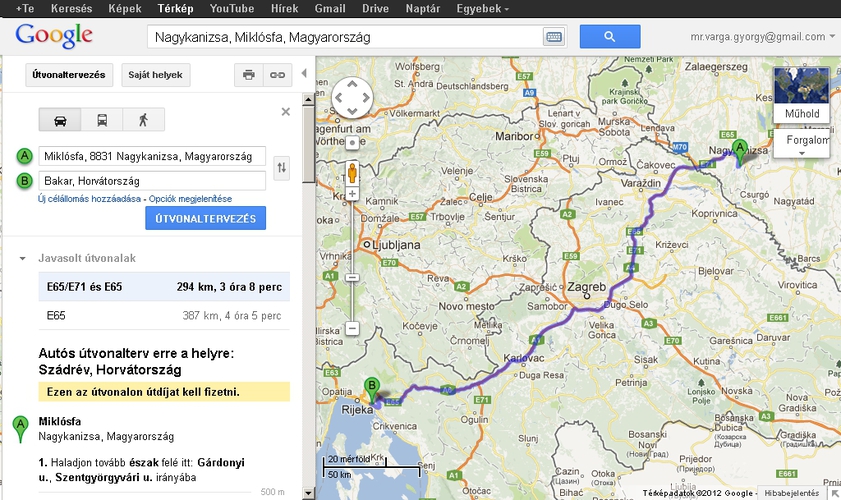Open the Forgalom traffic layer dropdown
Viewport: 841px width, 500px height.
tap(802, 143)
